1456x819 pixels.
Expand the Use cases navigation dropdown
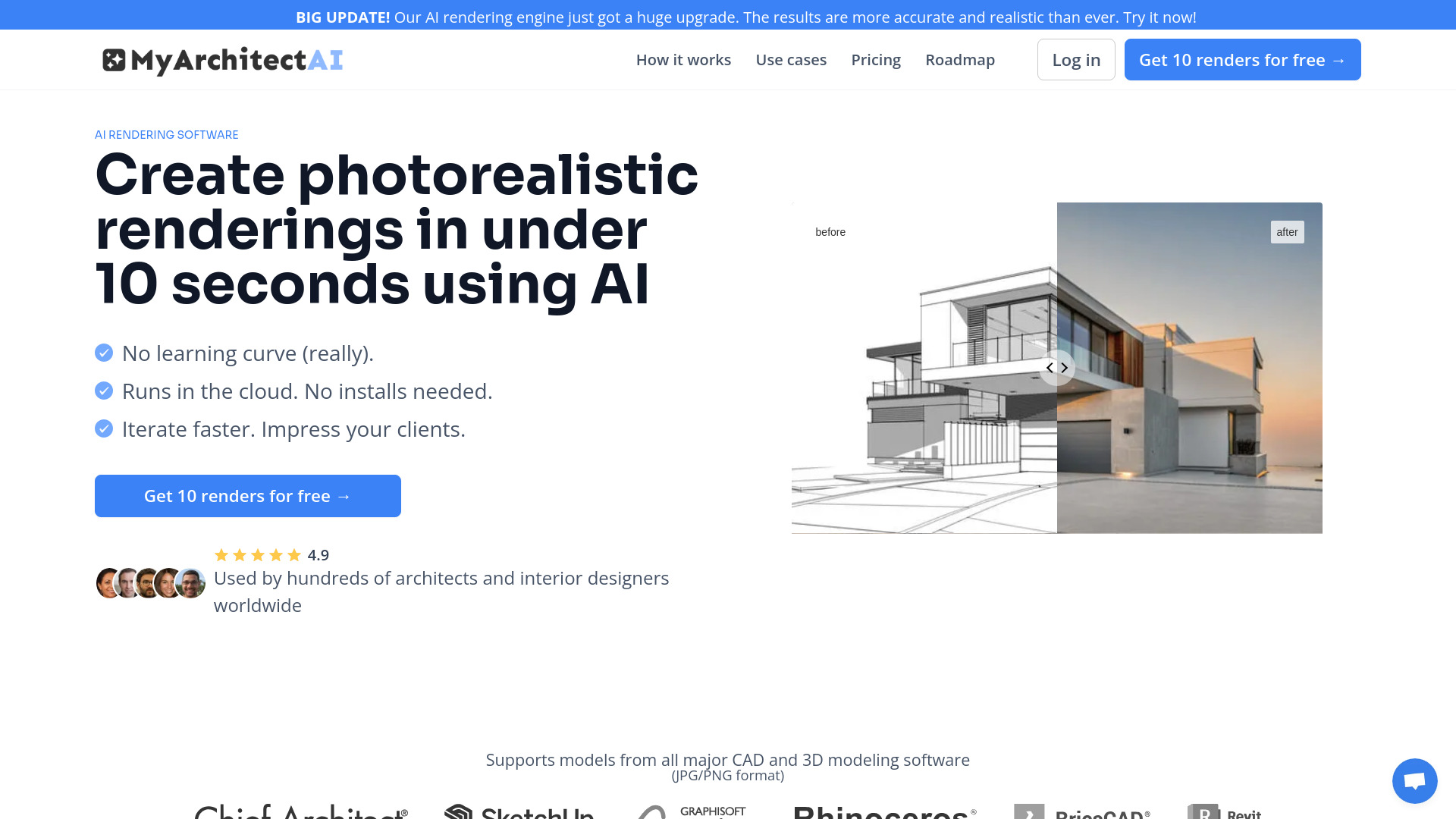[x=791, y=59]
